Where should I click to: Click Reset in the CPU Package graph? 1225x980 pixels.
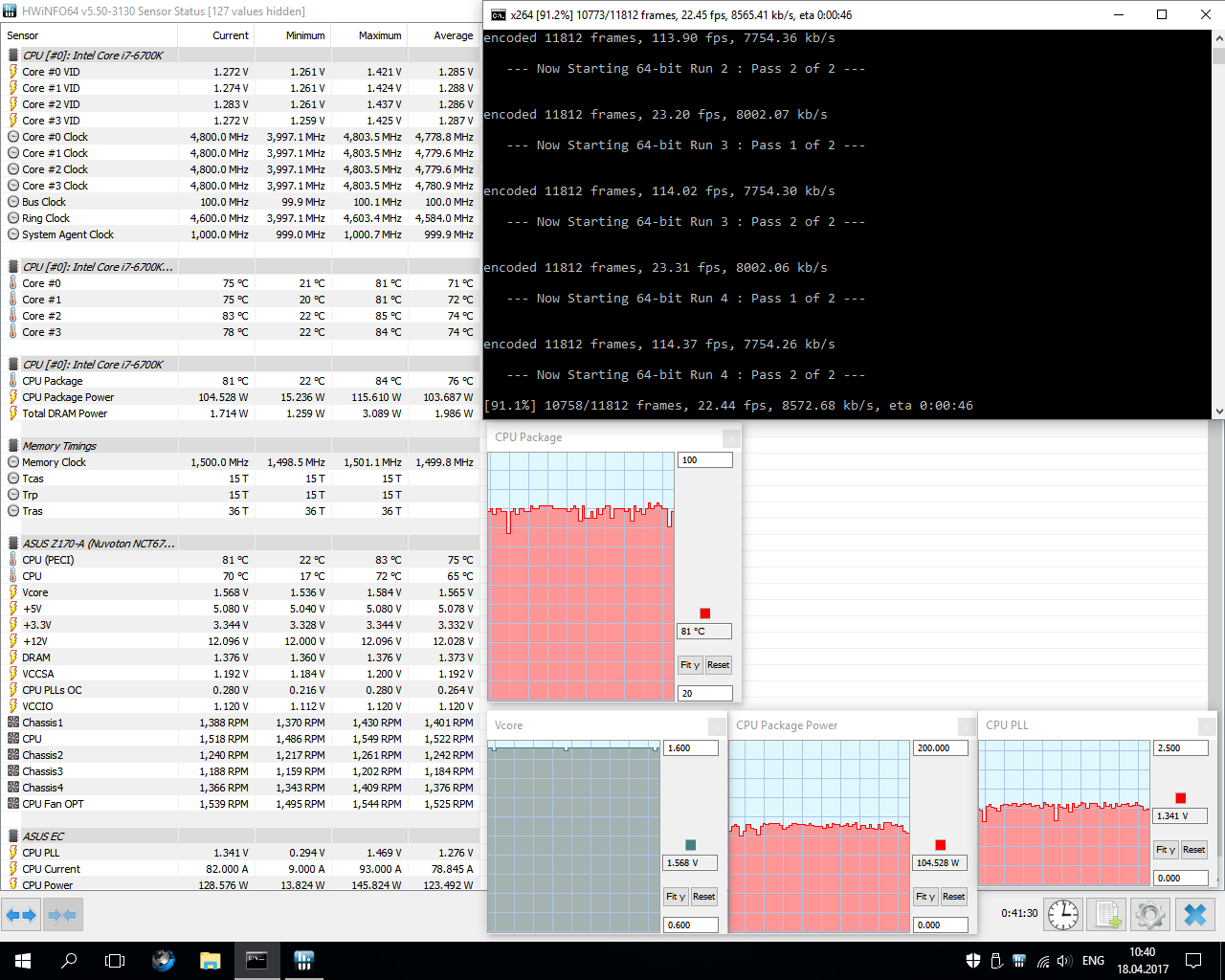tap(718, 665)
